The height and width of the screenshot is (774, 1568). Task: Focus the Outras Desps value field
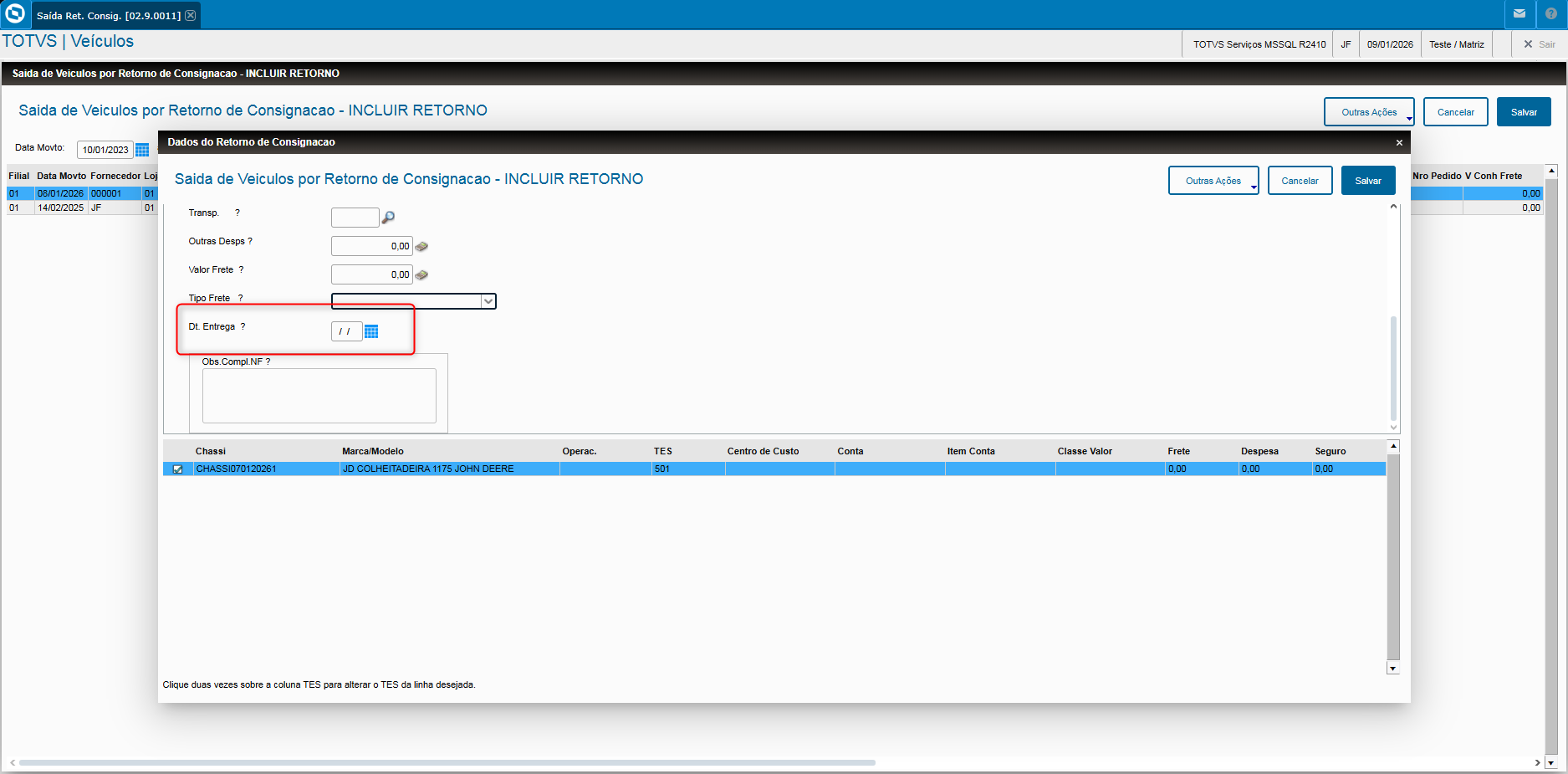point(372,246)
